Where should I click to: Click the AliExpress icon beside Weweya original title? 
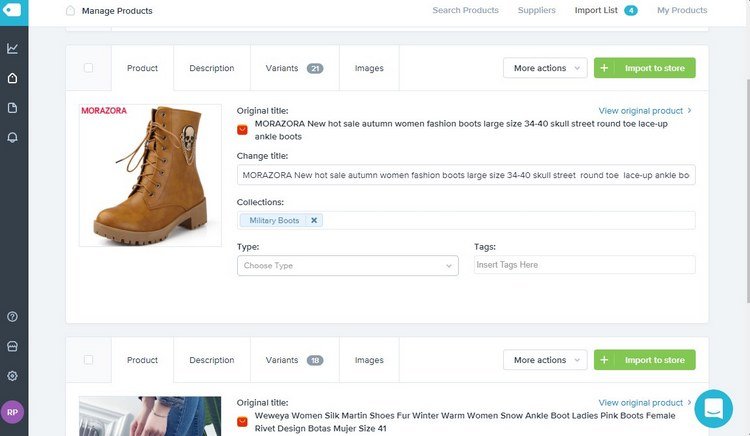pyautogui.click(x=243, y=422)
